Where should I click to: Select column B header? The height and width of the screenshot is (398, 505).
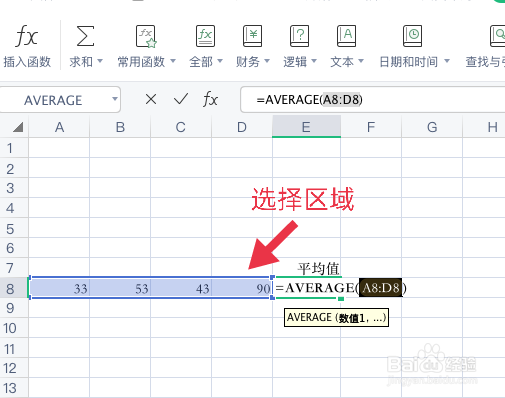tap(120, 127)
